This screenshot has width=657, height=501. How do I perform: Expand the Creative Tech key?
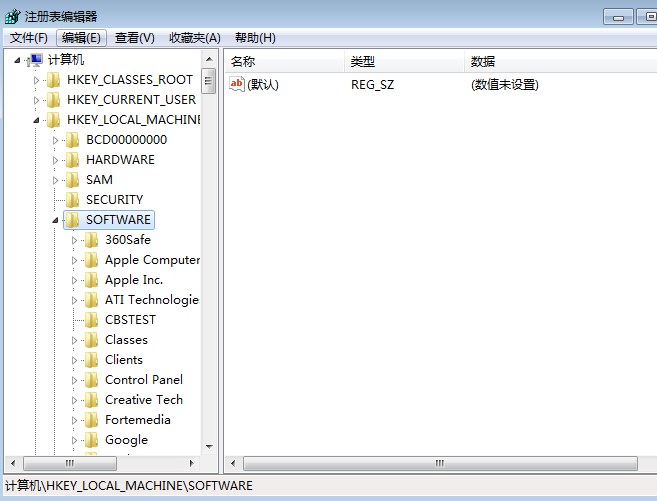tap(75, 400)
